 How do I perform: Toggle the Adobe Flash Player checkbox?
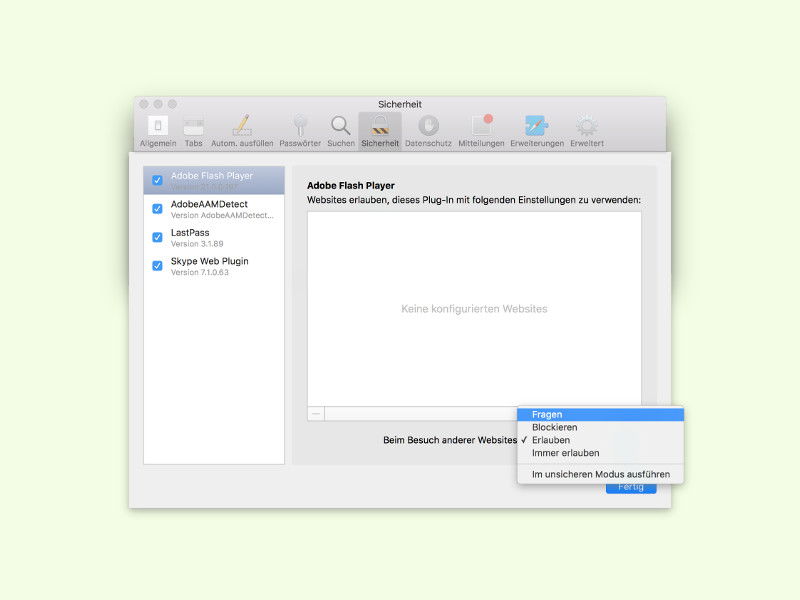click(x=157, y=180)
